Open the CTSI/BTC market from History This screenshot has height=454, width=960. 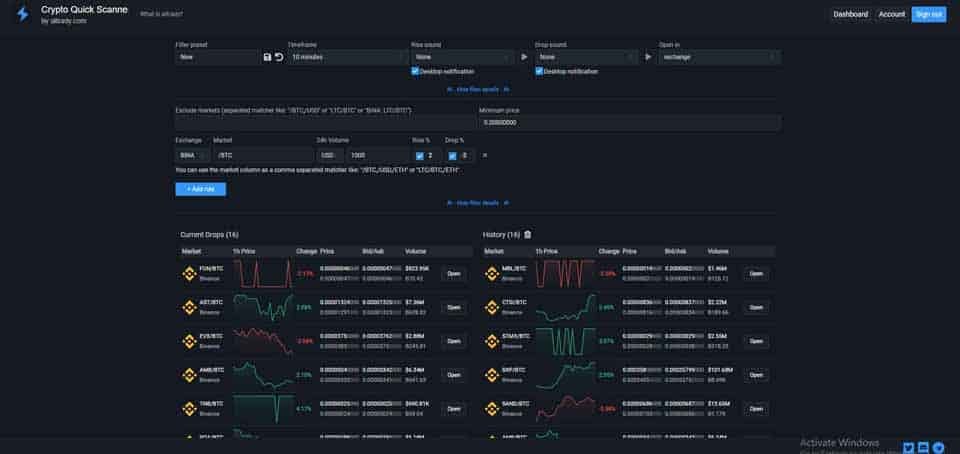[756, 307]
